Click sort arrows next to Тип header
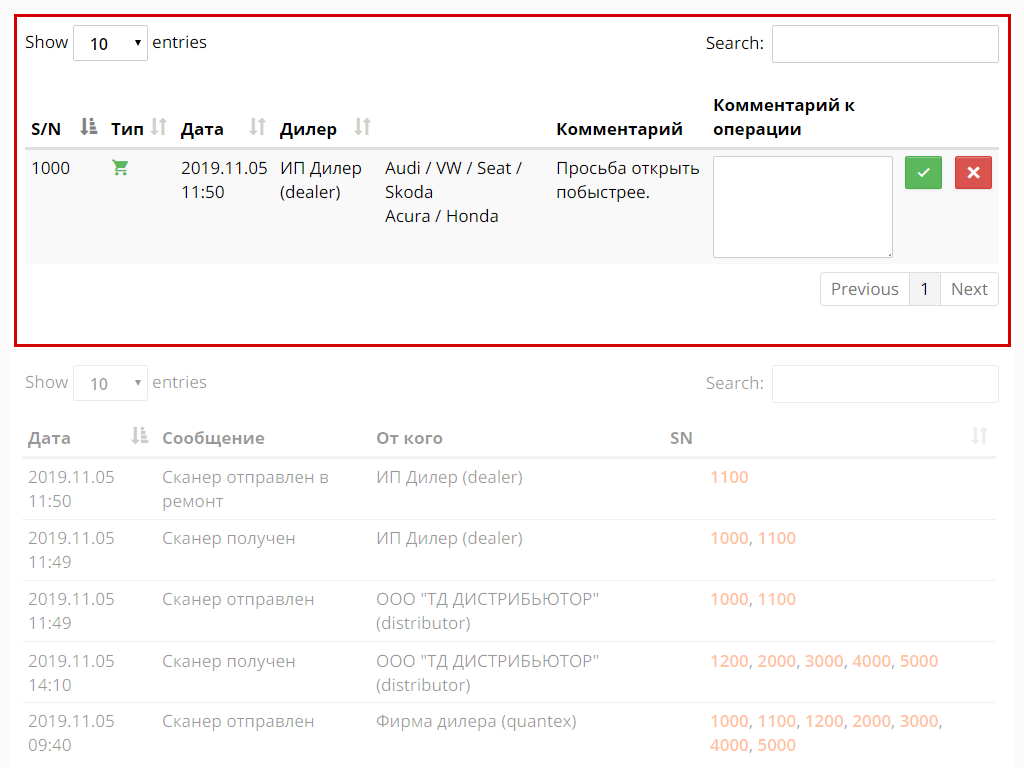The height and width of the screenshot is (768, 1024). [158, 127]
